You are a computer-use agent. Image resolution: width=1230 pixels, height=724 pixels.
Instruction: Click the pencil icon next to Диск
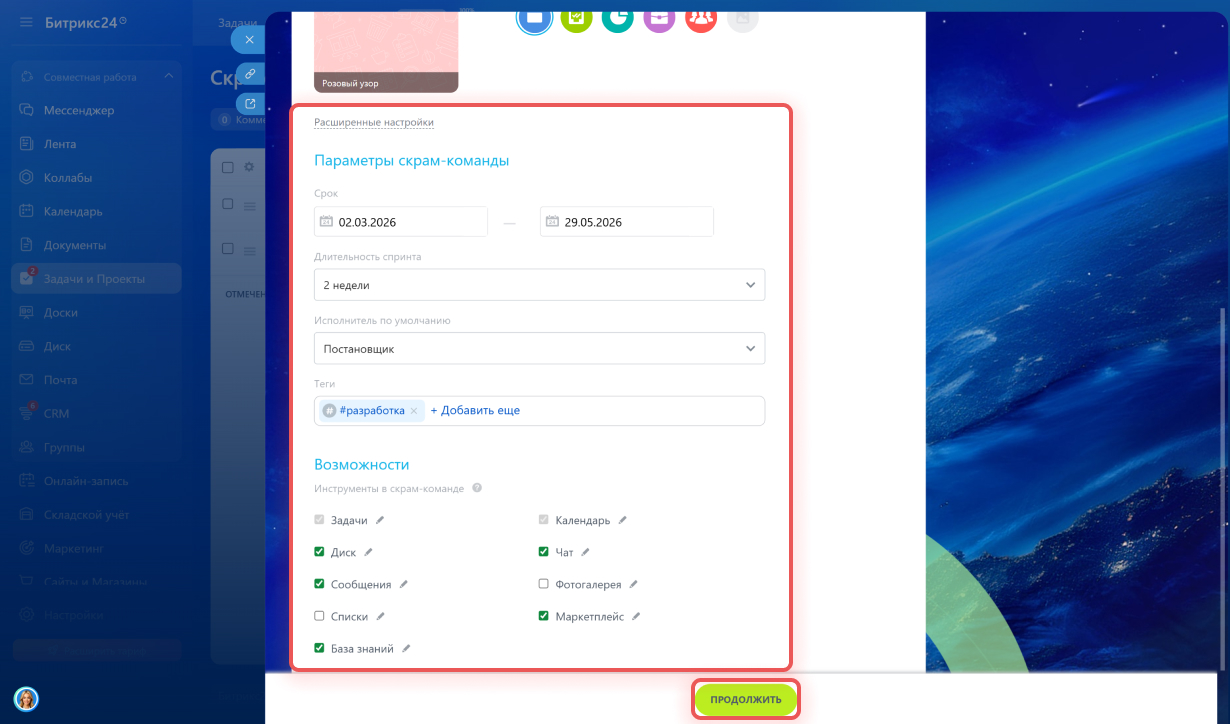click(x=368, y=552)
